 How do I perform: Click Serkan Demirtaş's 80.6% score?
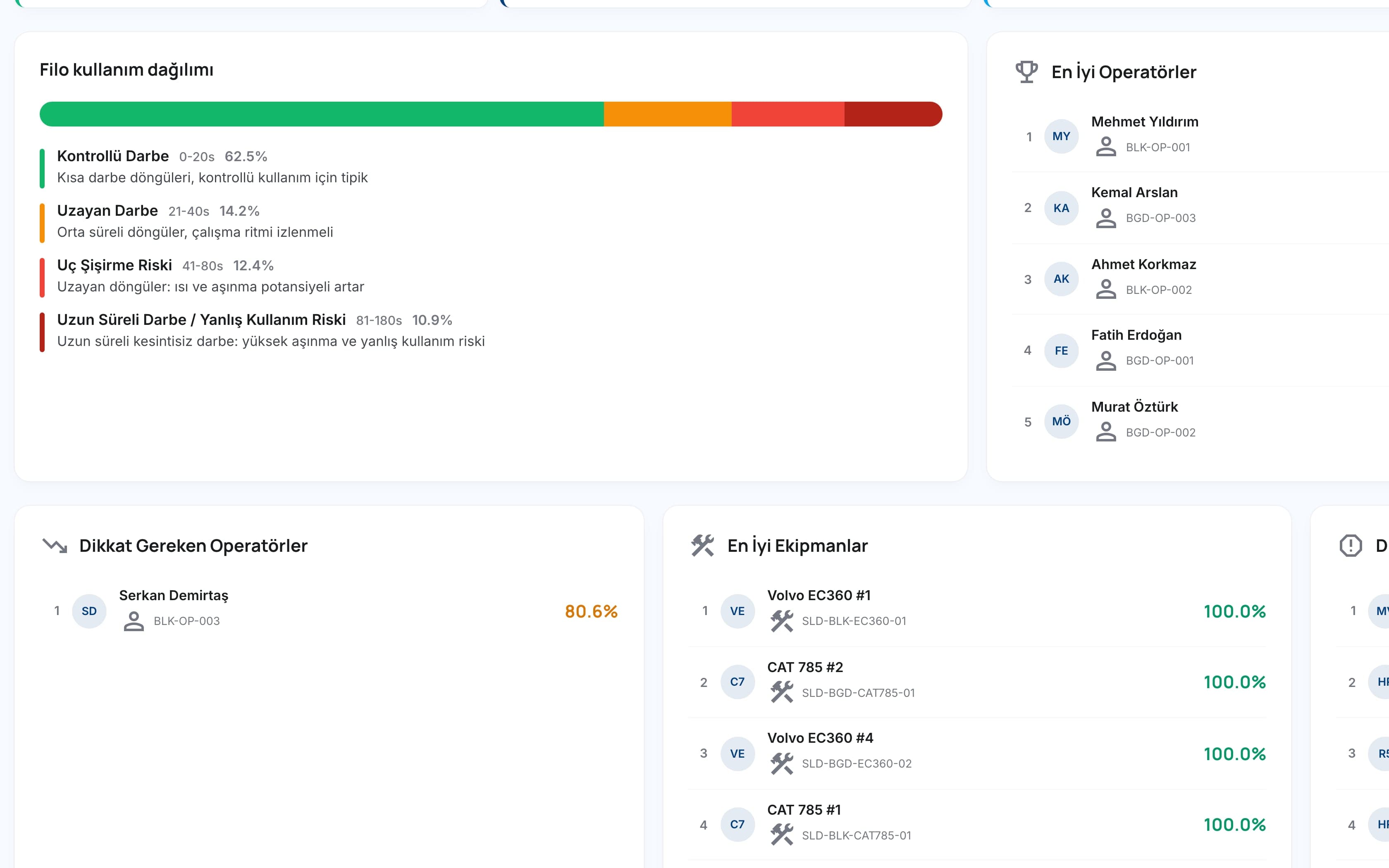pyautogui.click(x=591, y=611)
